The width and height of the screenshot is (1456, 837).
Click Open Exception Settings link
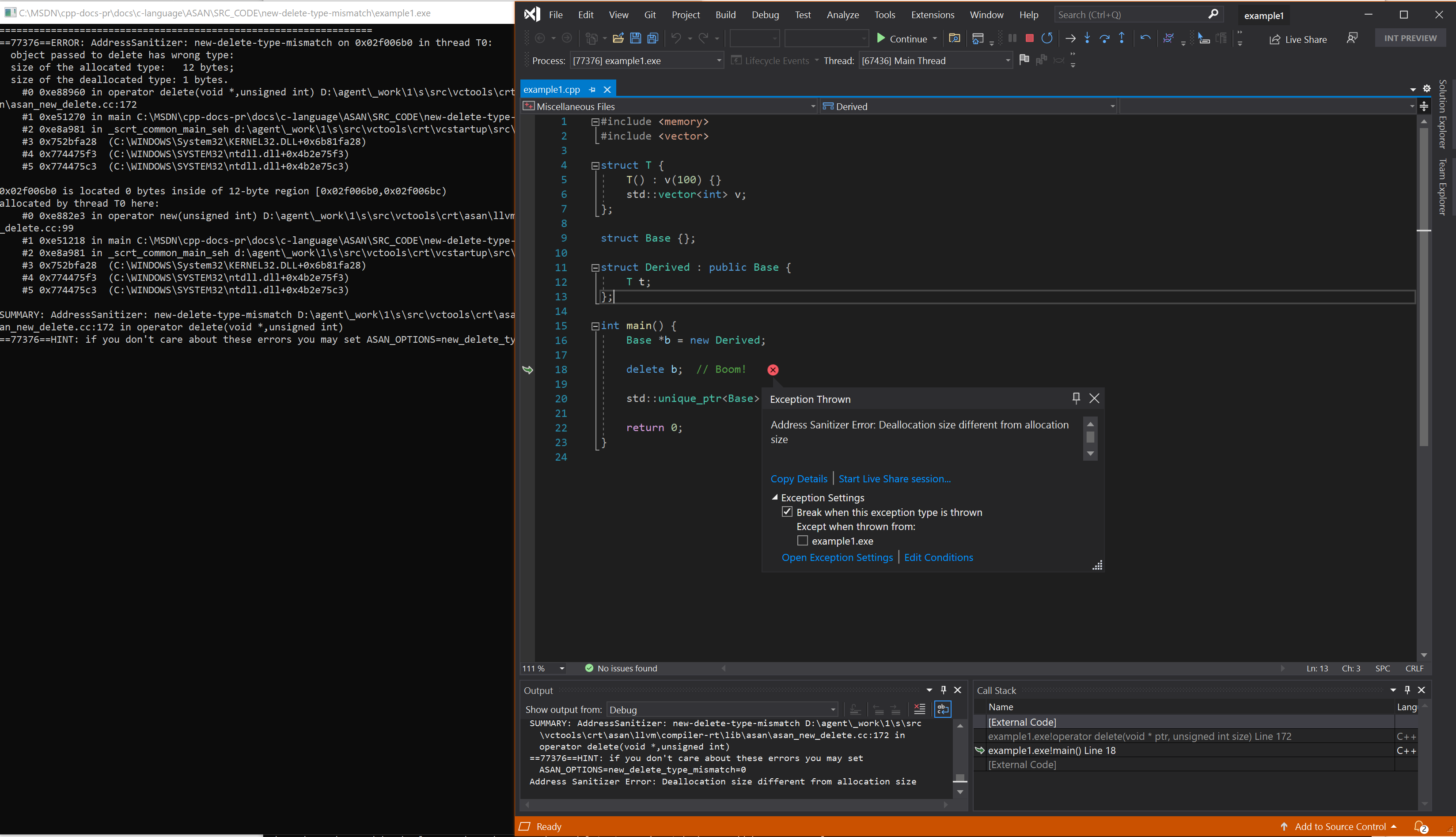click(837, 557)
